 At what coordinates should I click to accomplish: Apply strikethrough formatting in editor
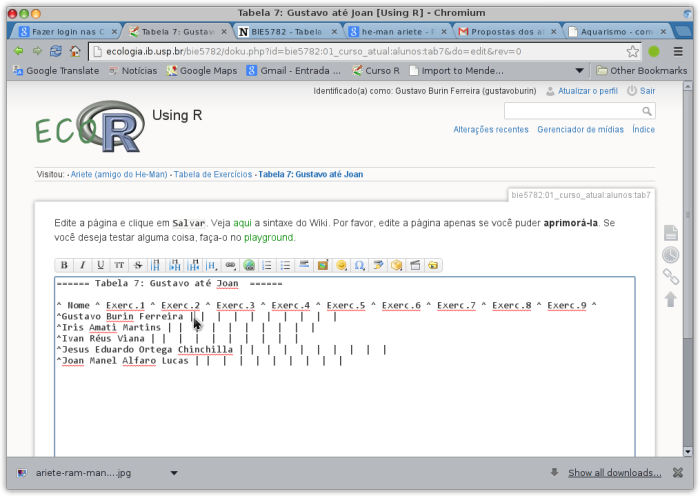[x=138, y=265]
